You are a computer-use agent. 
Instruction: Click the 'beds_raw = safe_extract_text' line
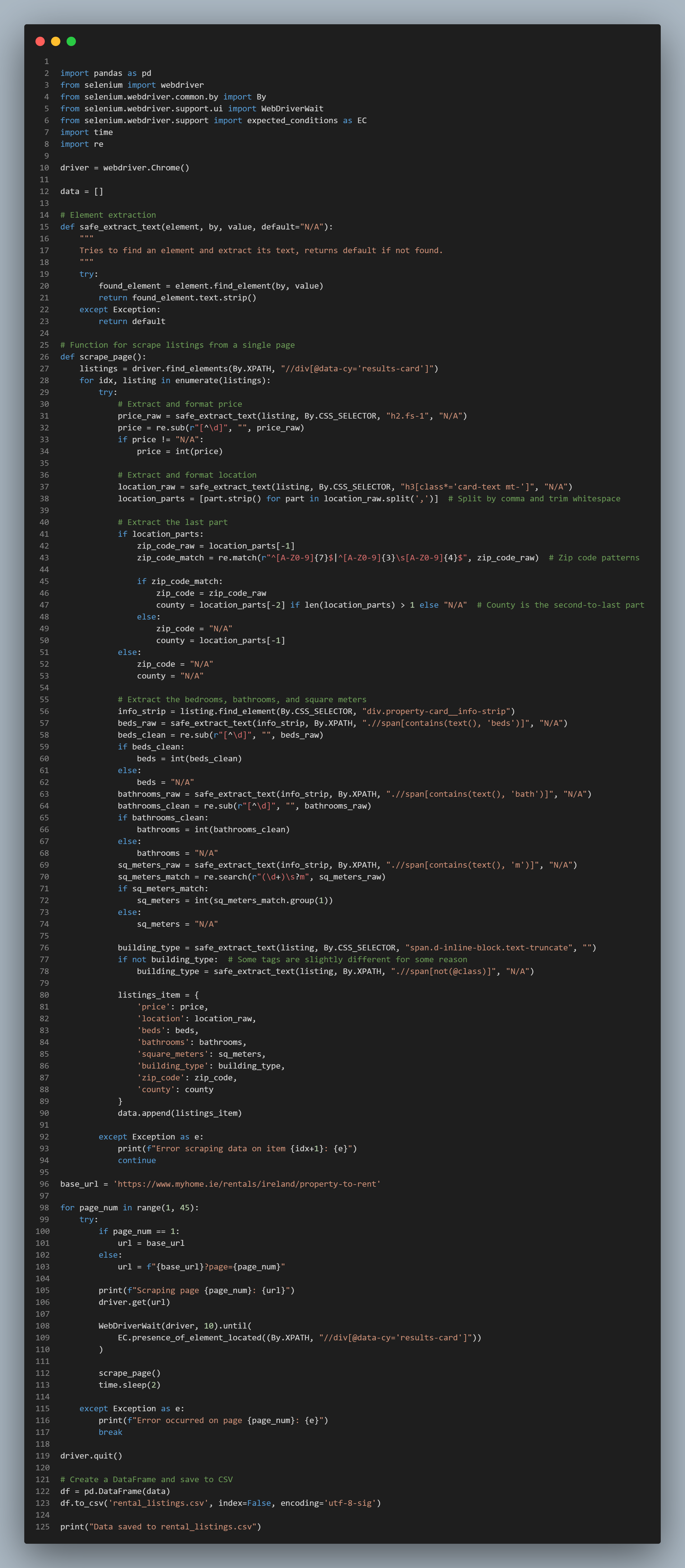343,723
